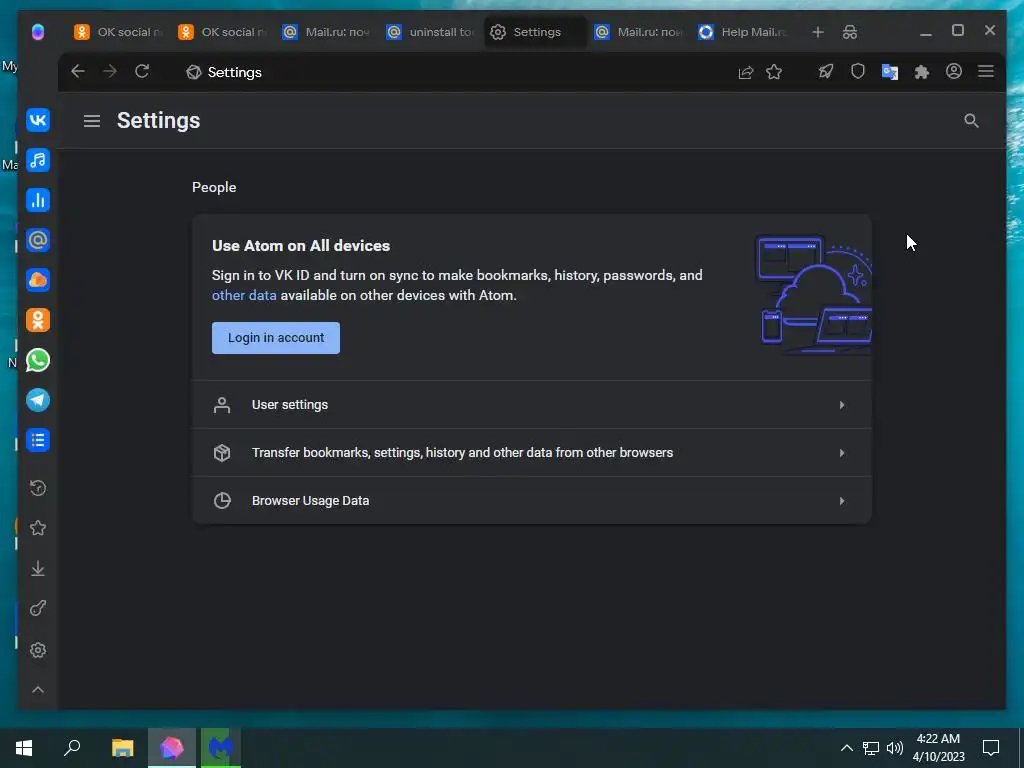Open the page translate icon
The height and width of the screenshot is (768, 1024).
pos(889,72)
